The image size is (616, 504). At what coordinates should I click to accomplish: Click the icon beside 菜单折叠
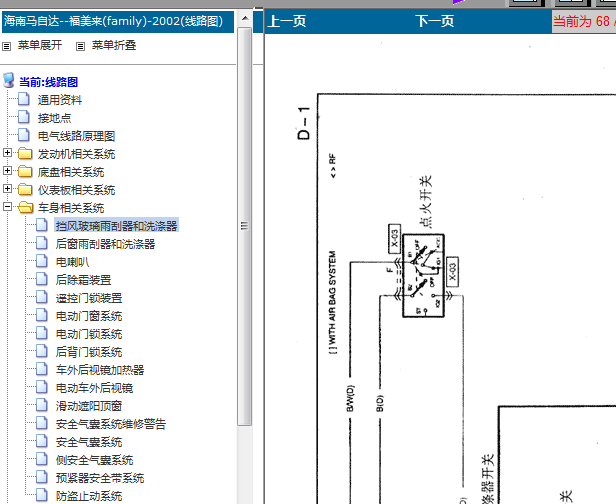click(80, 46)
